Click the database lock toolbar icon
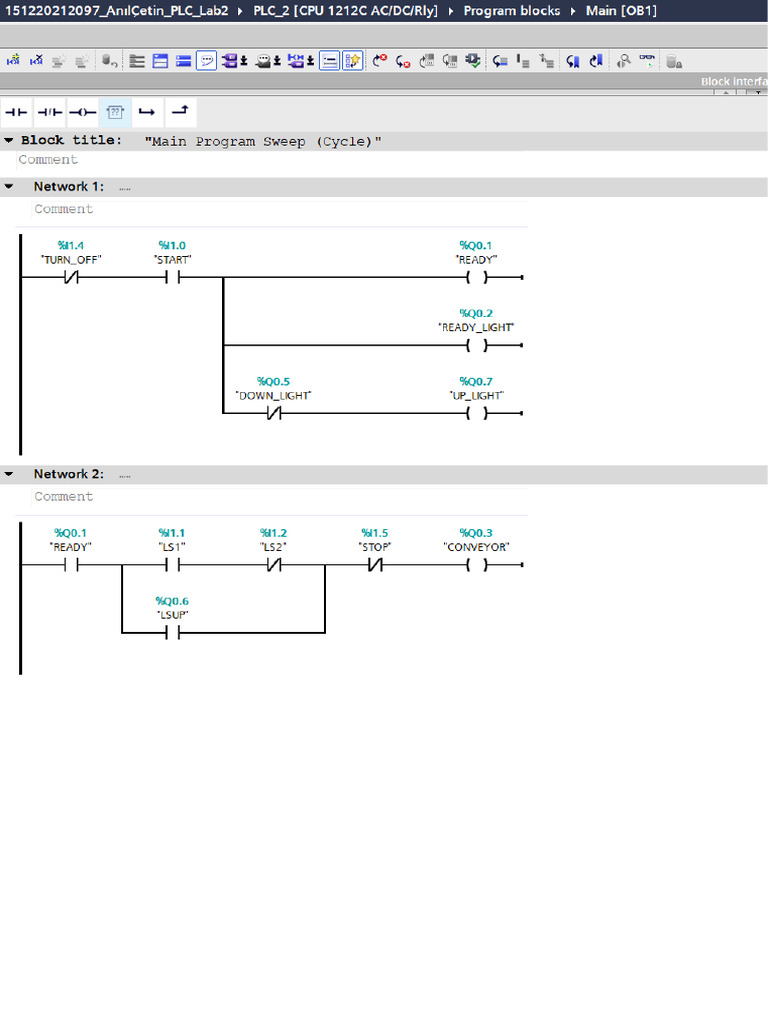Image resolution: width=768 pixels, height=1024 pixels. click(674, 62)
